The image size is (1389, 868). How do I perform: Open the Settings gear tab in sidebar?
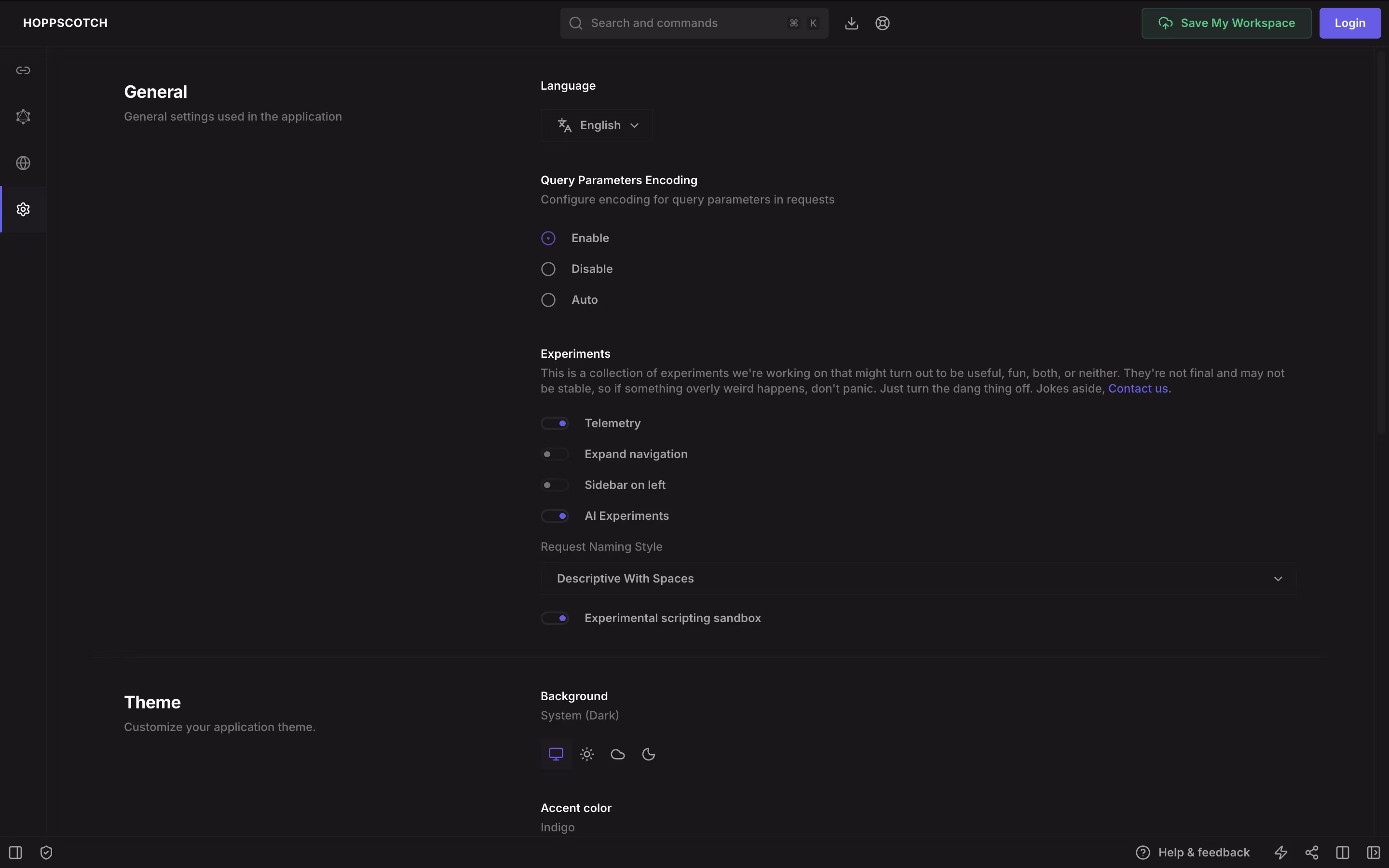pos(23,210)
